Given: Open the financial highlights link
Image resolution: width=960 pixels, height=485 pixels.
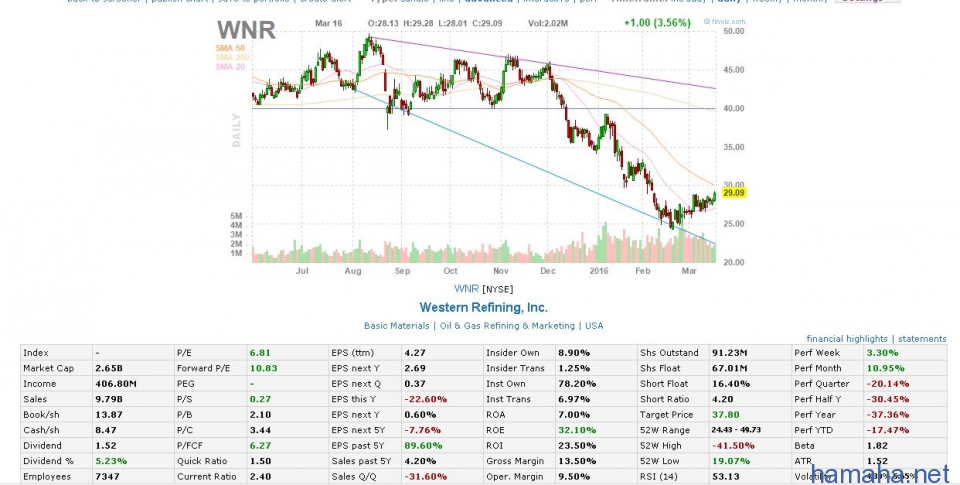Looking at the screenshot, I should [x=847, y=339].
